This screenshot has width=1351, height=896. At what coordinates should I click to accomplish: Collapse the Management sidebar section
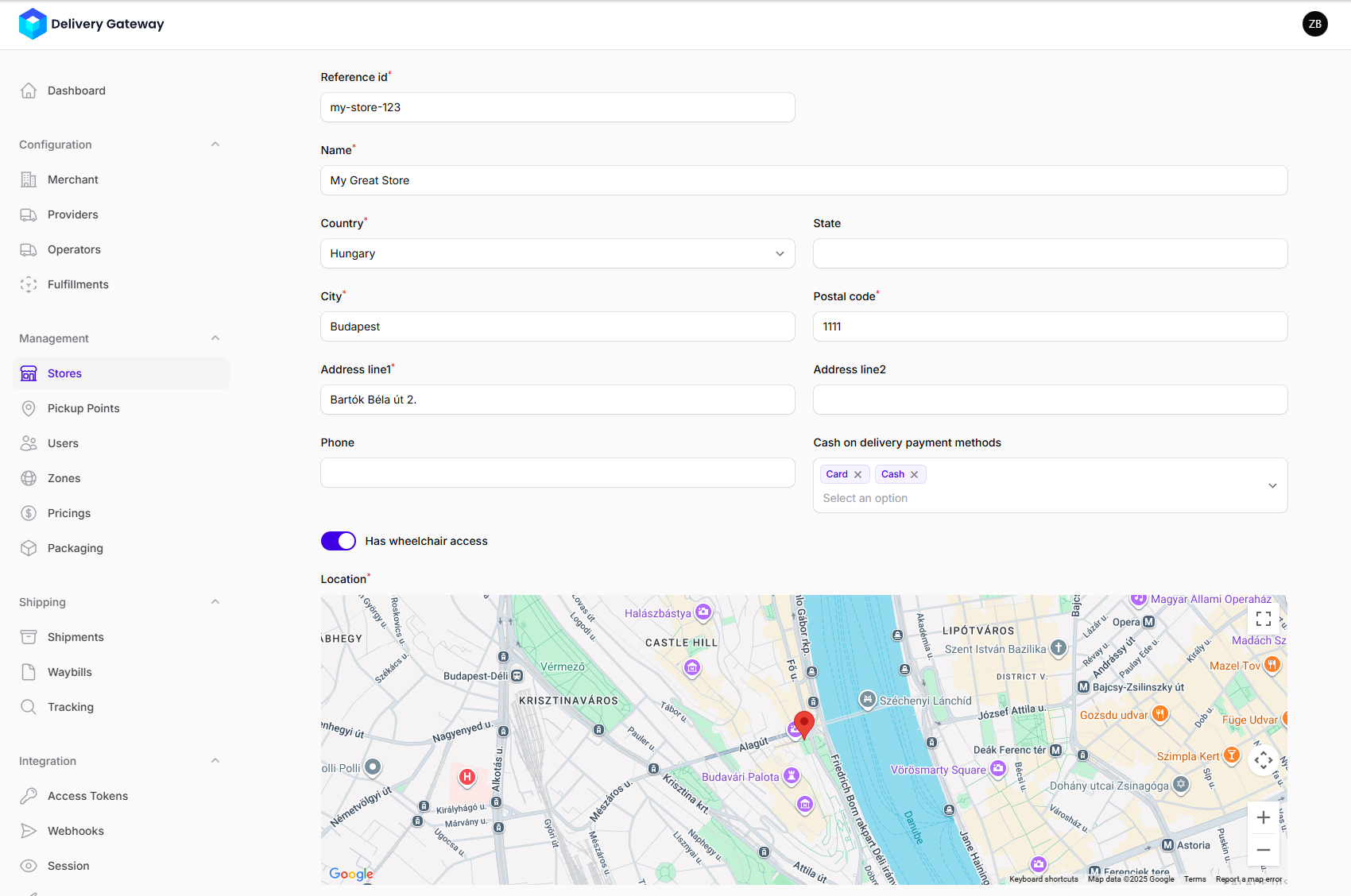215,338
